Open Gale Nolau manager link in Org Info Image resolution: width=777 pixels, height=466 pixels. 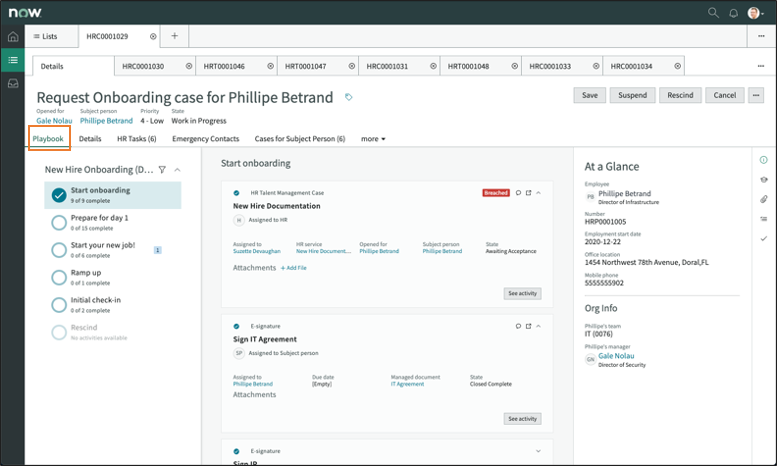(616, 356)
